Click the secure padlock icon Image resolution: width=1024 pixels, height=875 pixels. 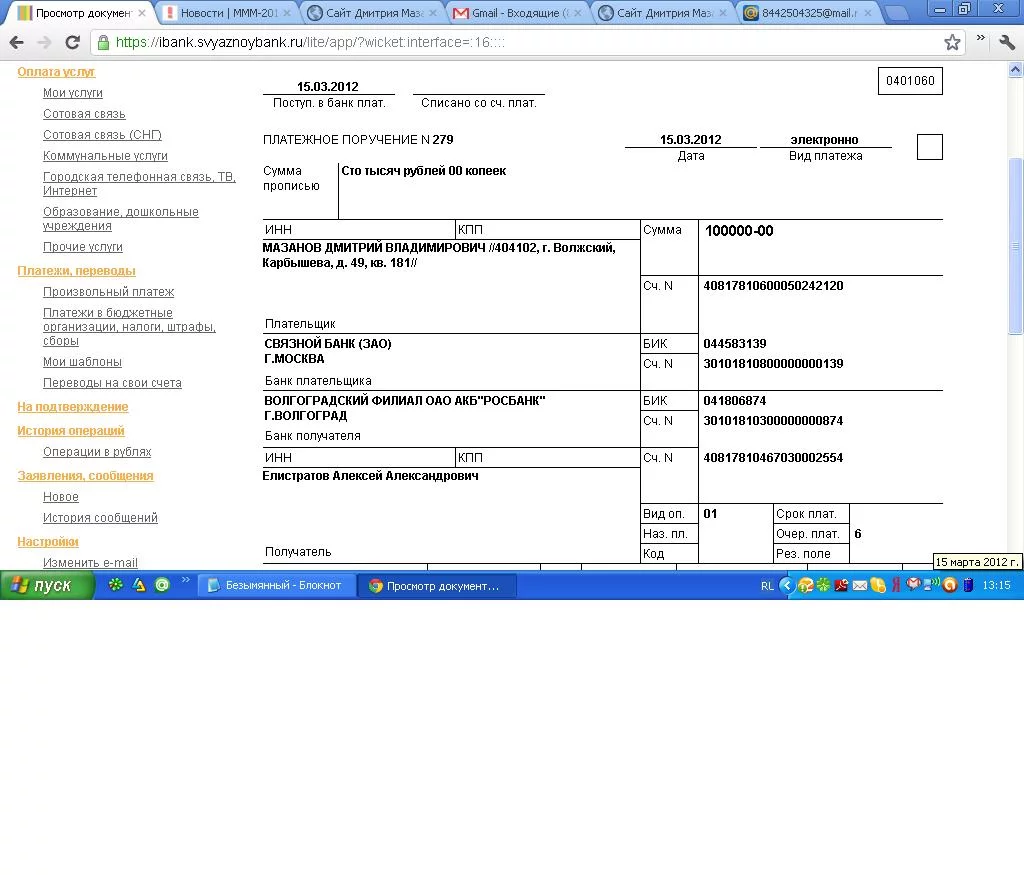click(x=103, y=42)
